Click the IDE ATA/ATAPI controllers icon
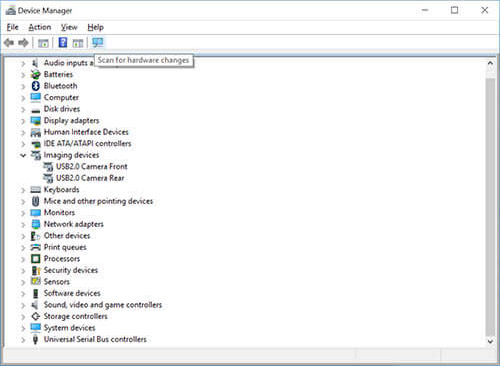Image resolution: width=500 pixels, height=366 pixels. click(x=36, y=144)
